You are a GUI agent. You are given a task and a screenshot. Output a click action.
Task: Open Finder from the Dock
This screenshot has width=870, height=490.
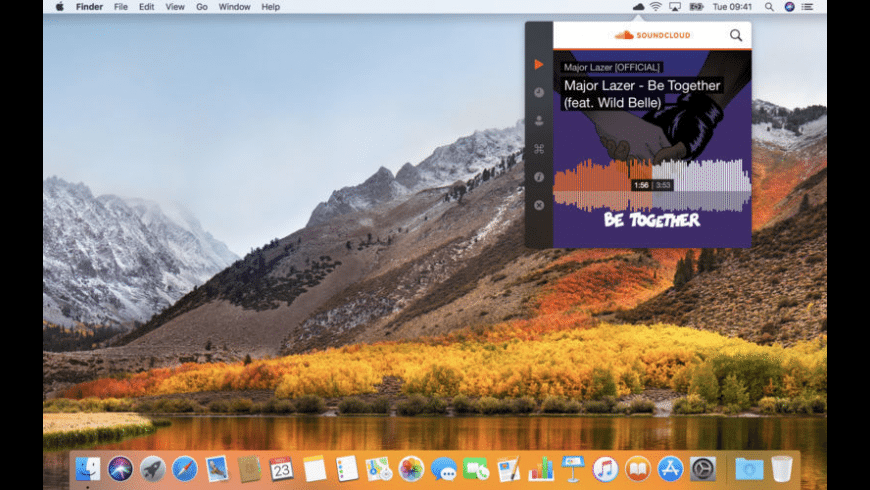(88, 469)
